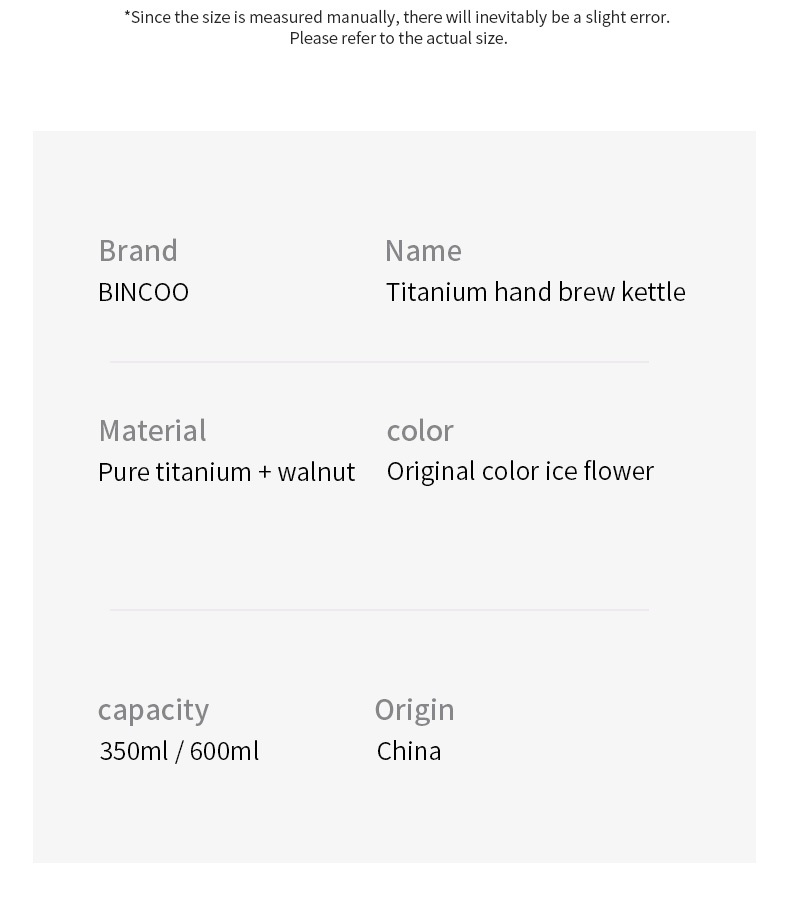Click the divider line above capacity row

[x=379, y=609]
